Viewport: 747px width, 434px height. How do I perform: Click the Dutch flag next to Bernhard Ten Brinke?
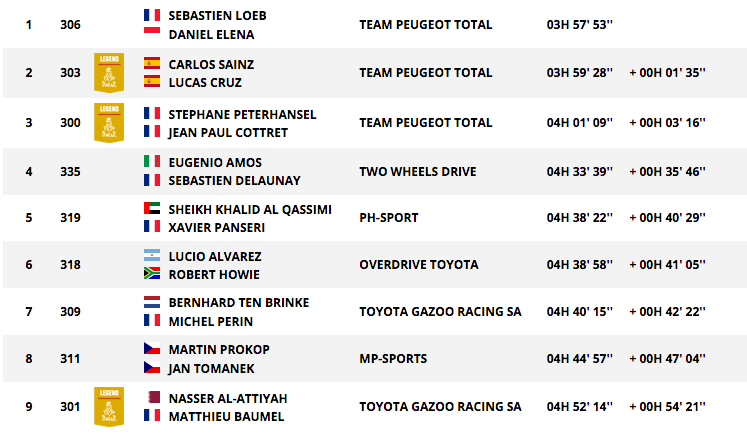152,302
